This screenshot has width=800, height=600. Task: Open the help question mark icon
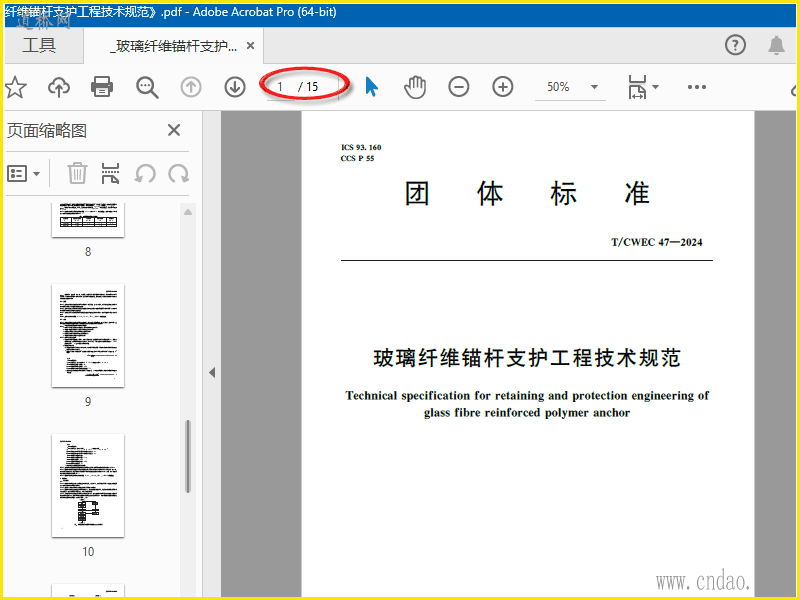[735, 45]
